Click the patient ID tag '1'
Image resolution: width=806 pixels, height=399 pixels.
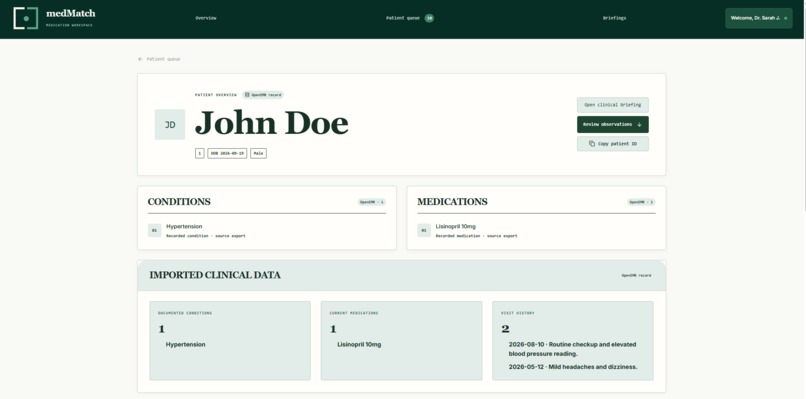click(x=199, y=153)
